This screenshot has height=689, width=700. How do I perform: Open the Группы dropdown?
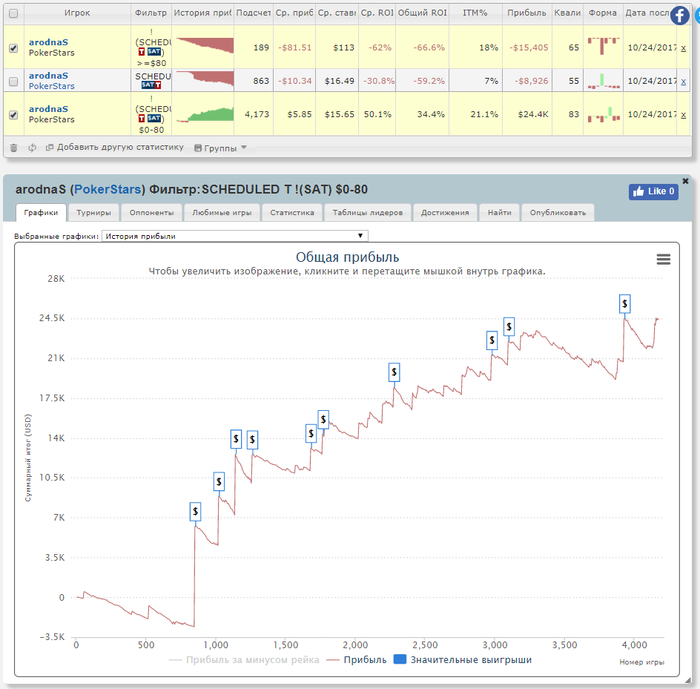(220, 148)
